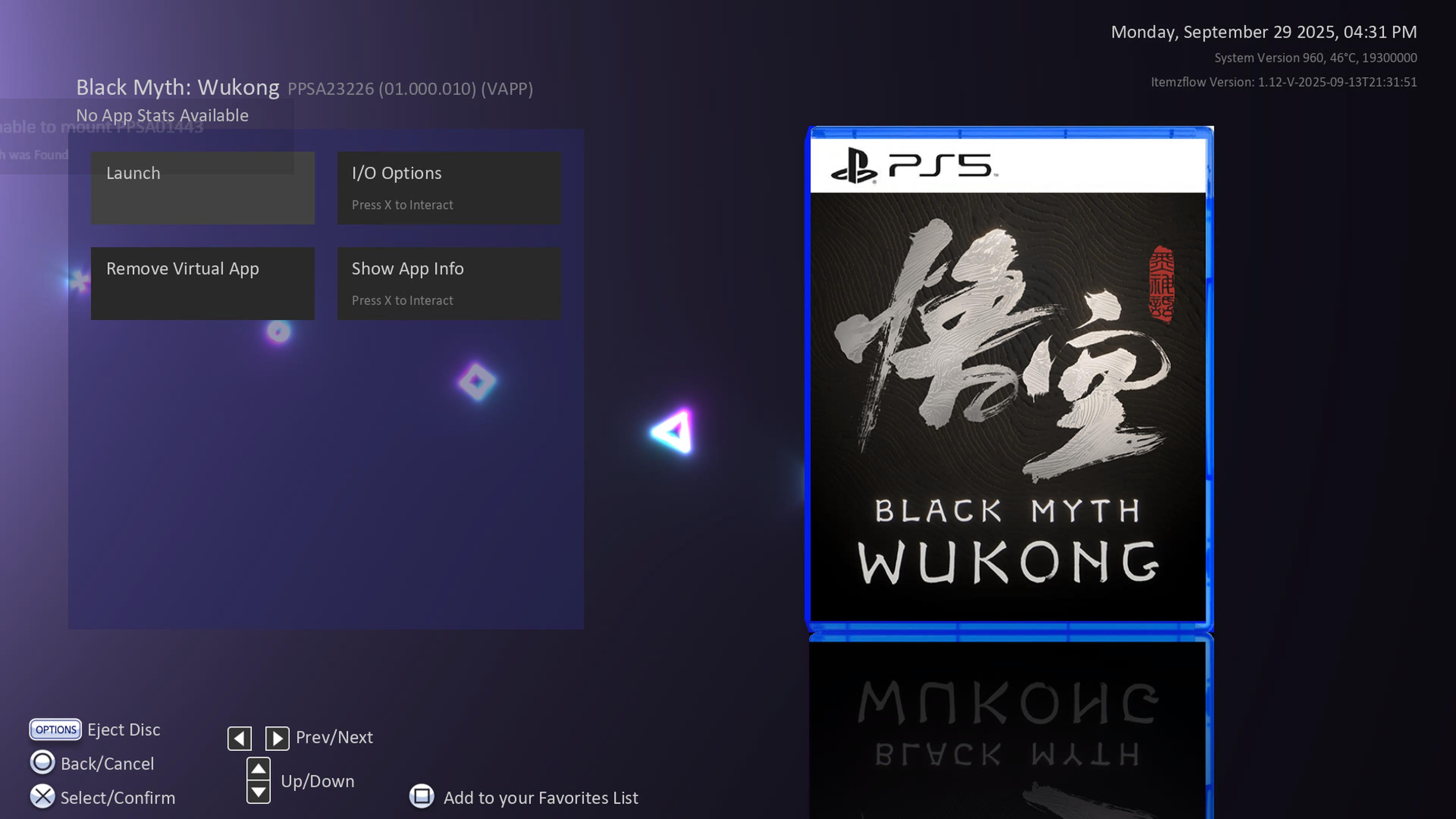Click the Eject Disc label
This screenshot has height=819, width=1456.
coord(124,730)
